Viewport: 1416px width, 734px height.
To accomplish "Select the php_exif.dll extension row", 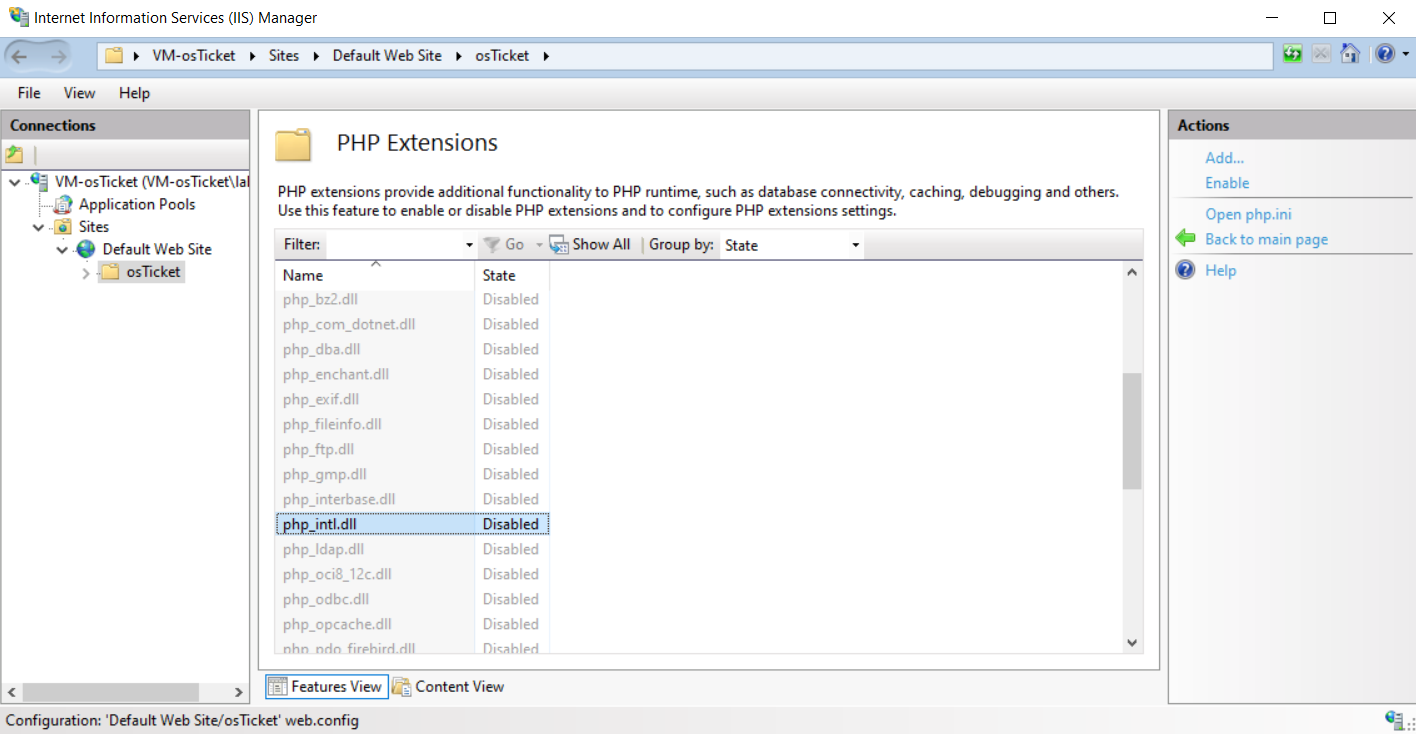I will pyautogui.click(x=412, y=399).
